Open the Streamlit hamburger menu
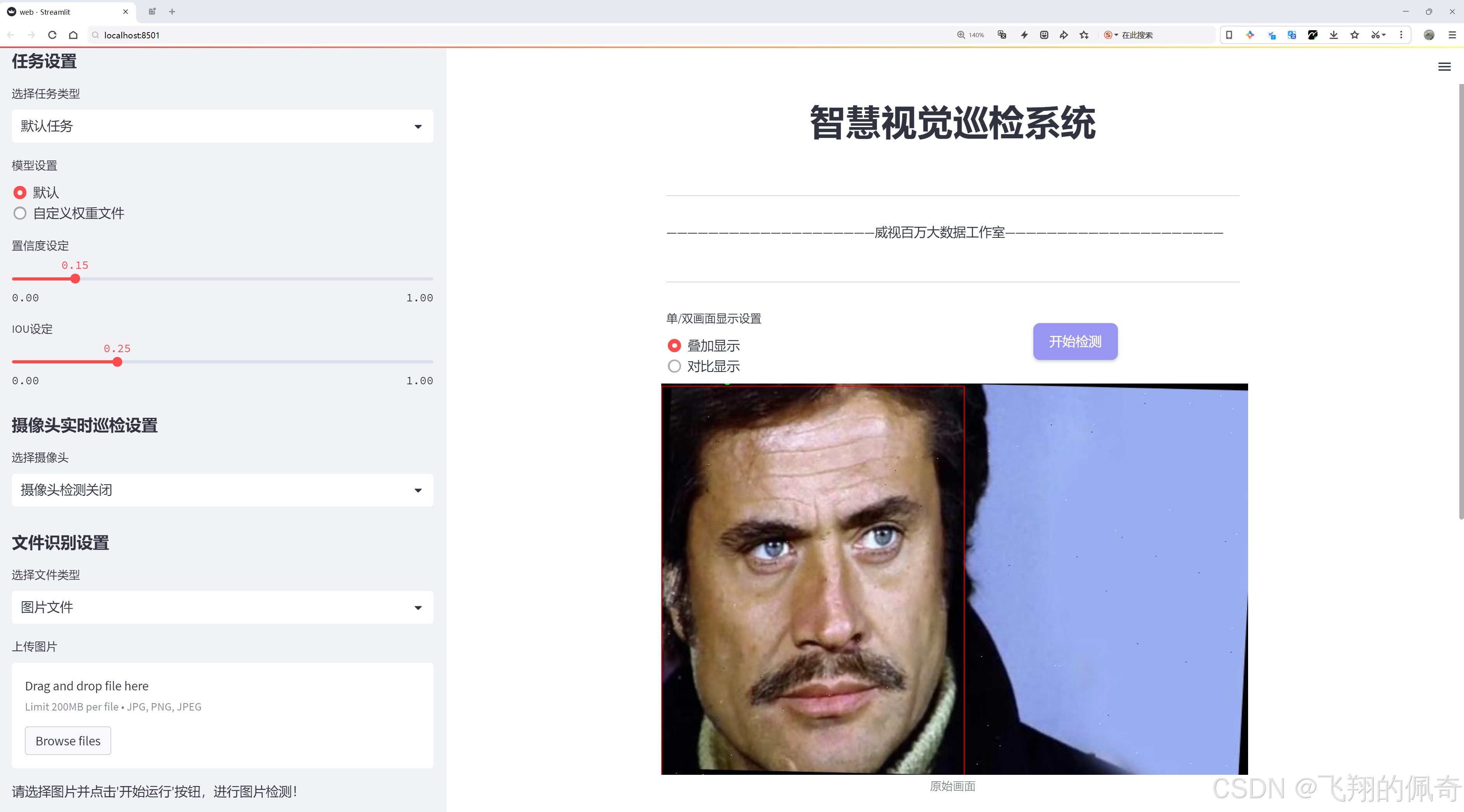The height and width of the screenshot is (812, 1464). point(1444,67)
